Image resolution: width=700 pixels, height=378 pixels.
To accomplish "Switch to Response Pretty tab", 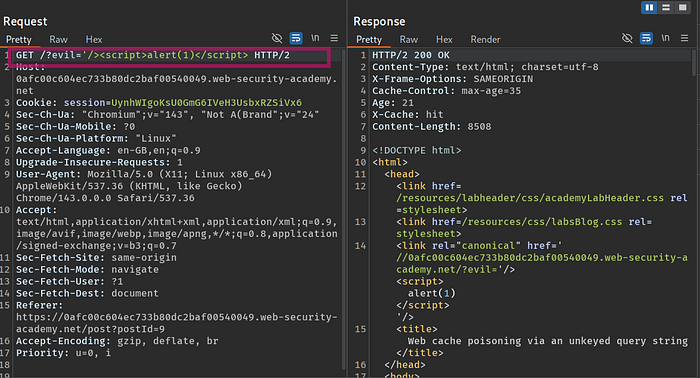I will [369, 40].
